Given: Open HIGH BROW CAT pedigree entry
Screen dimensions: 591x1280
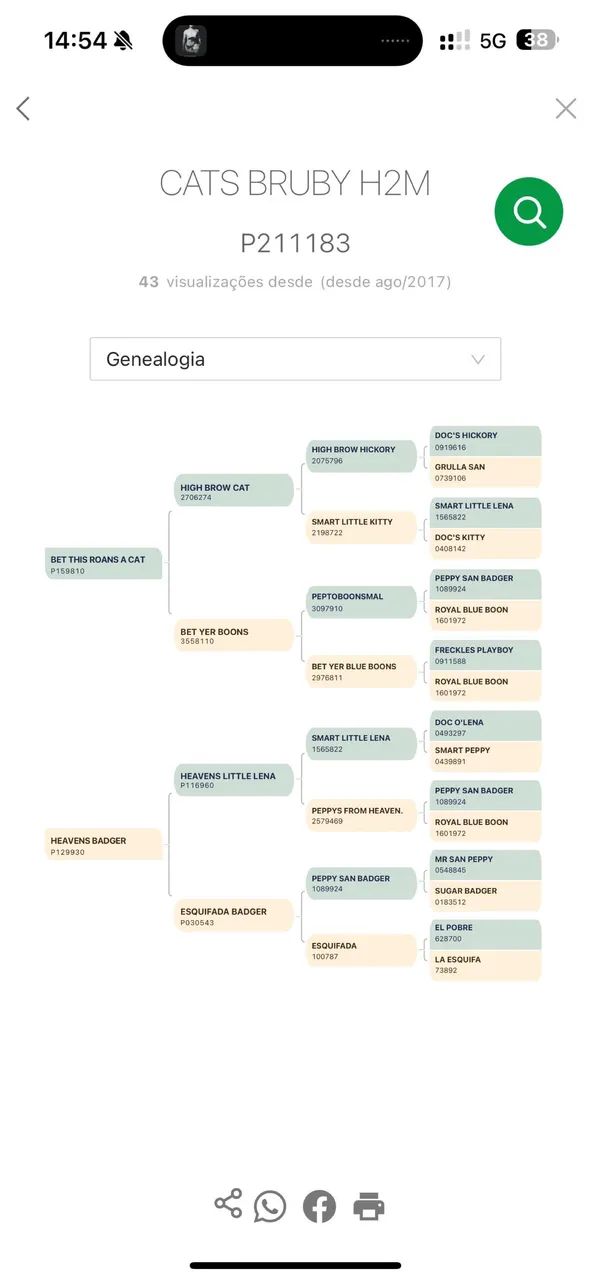Looking at the screenshot, I should (234, 491).
